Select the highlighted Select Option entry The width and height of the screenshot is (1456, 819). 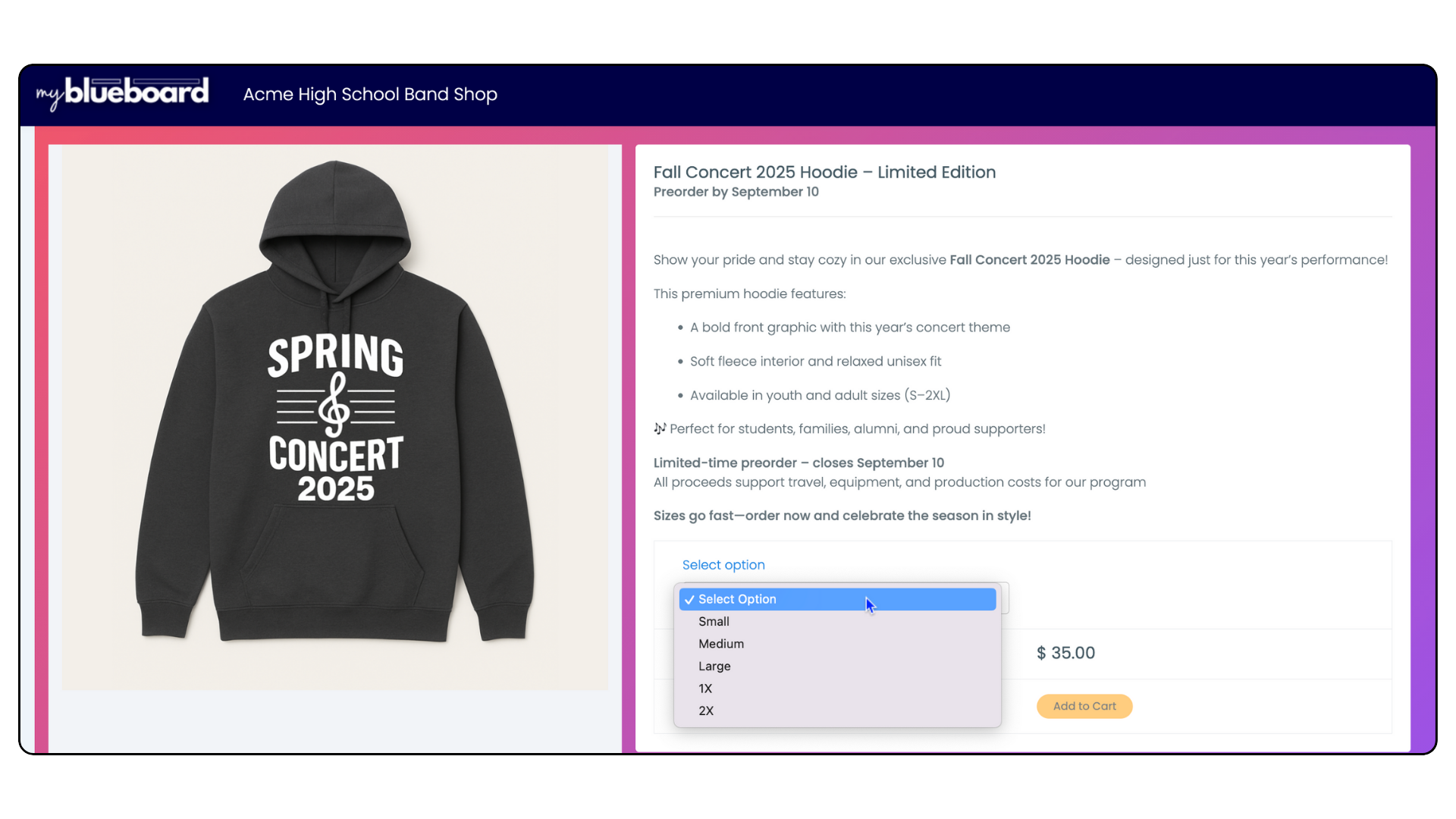(837, 599)
